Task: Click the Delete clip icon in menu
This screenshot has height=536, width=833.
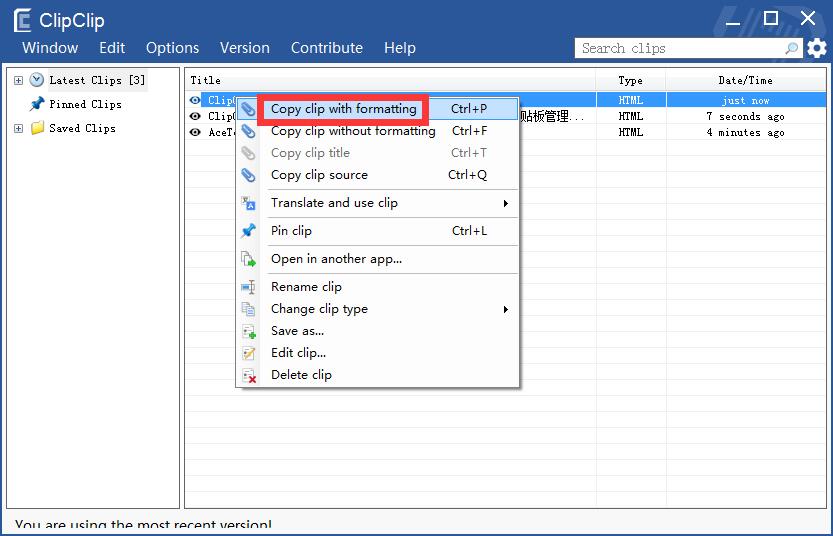Action: point(248,375)
